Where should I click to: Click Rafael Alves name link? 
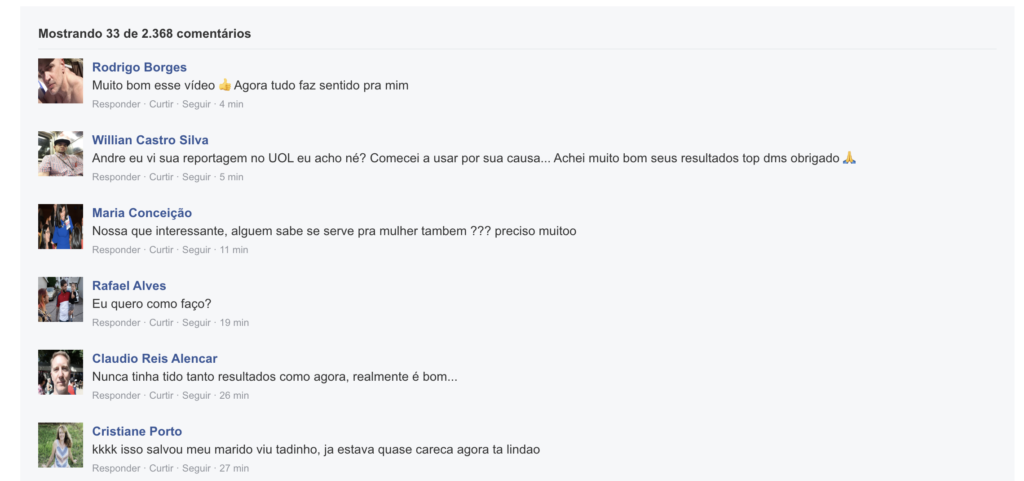[x=129, y=286]
